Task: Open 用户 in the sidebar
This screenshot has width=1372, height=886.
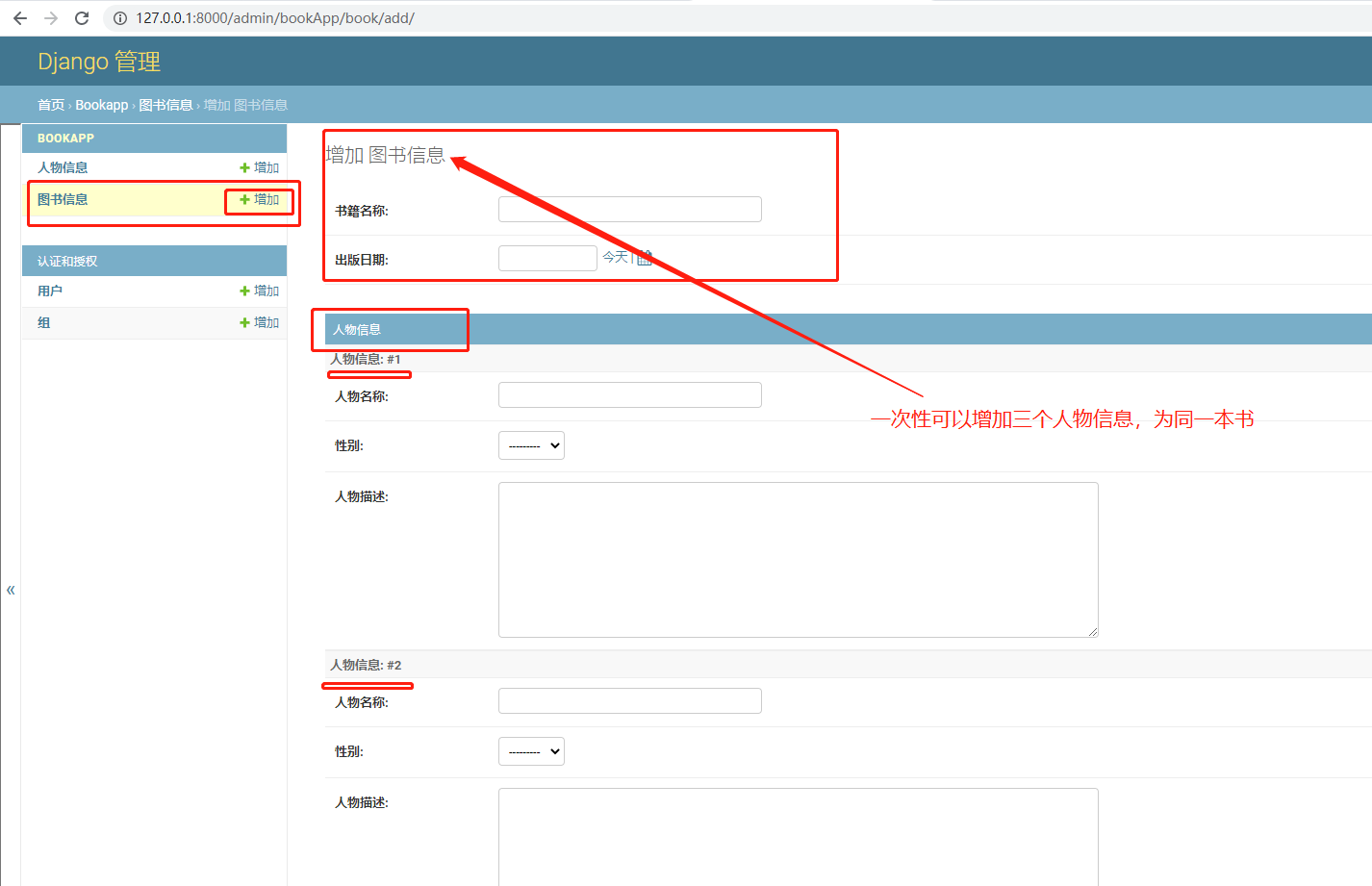Action: tap(50, 291)
